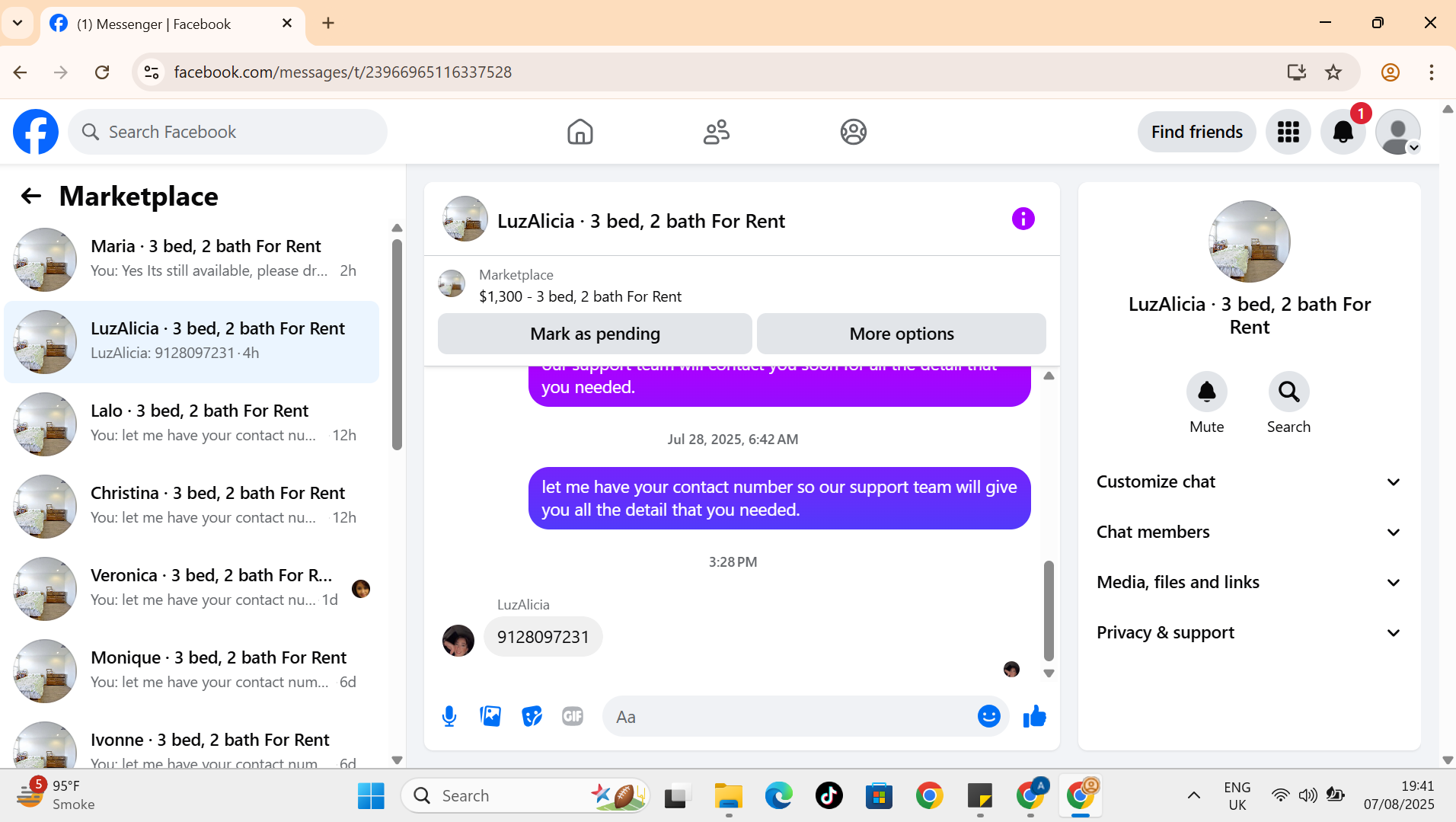Open File Explorer from the taskbar
The image size is (1456, 822).
coord(728,796)
